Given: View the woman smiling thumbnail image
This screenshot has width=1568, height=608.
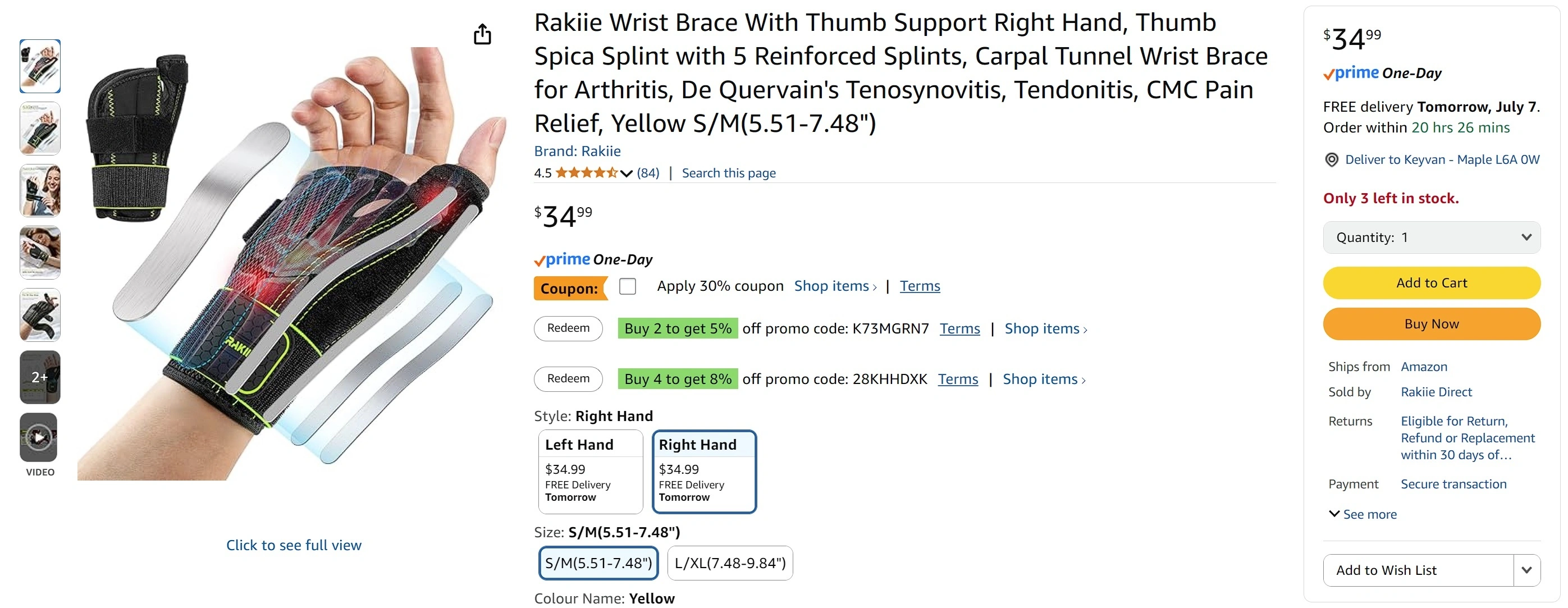Looking at the screenshot, I should (x=39, y=190).
